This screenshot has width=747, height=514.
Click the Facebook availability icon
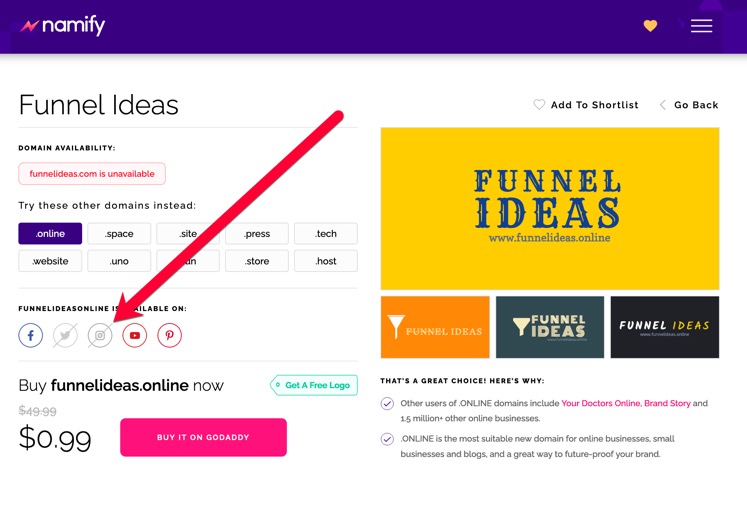30,335
